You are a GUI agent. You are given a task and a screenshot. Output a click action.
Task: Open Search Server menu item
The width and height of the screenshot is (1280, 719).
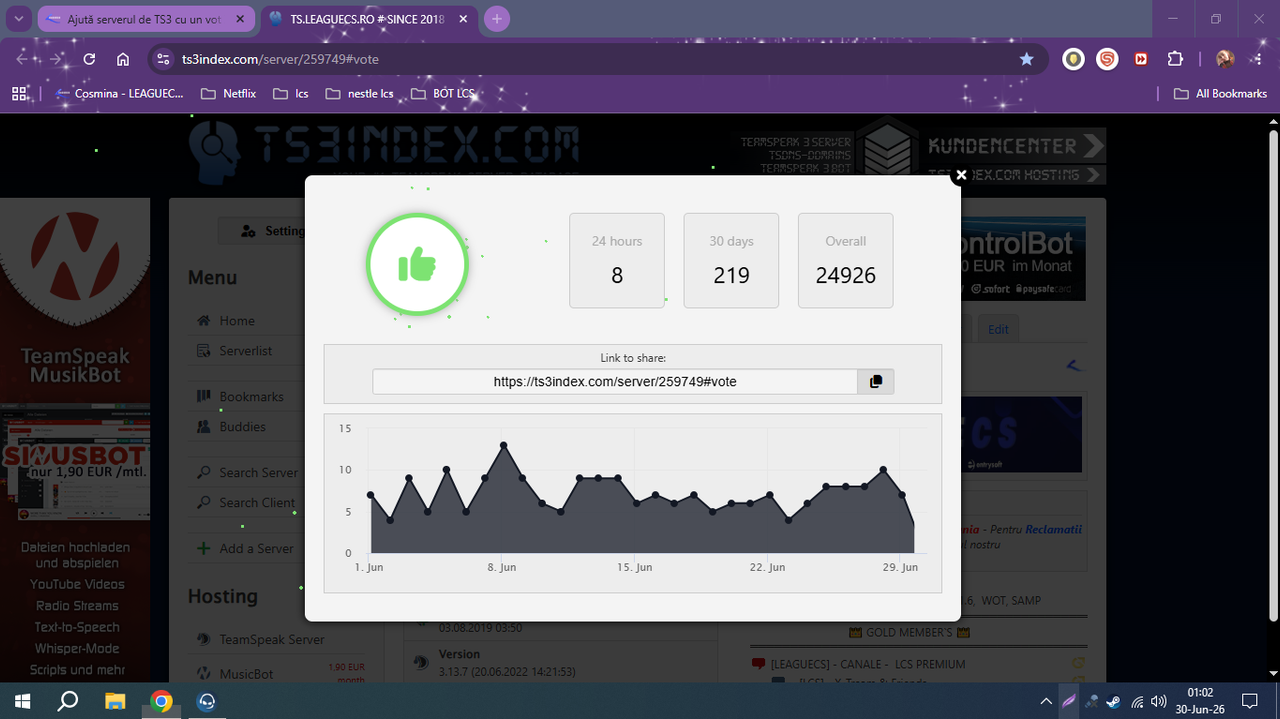click(x=258, y=473)
